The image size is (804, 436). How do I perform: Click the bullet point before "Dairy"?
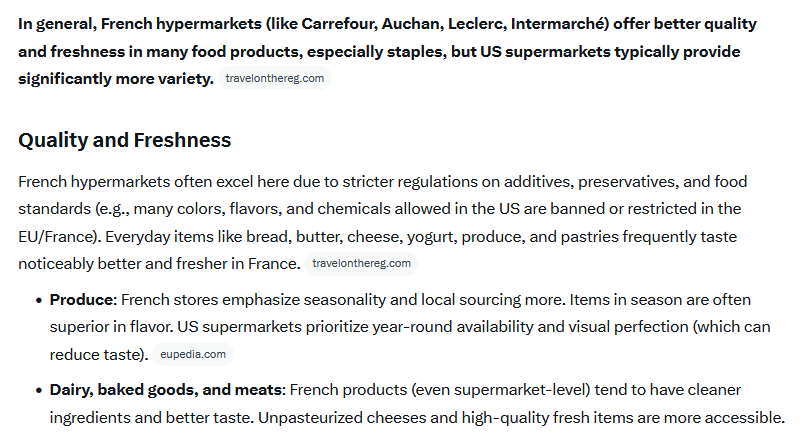39,391
